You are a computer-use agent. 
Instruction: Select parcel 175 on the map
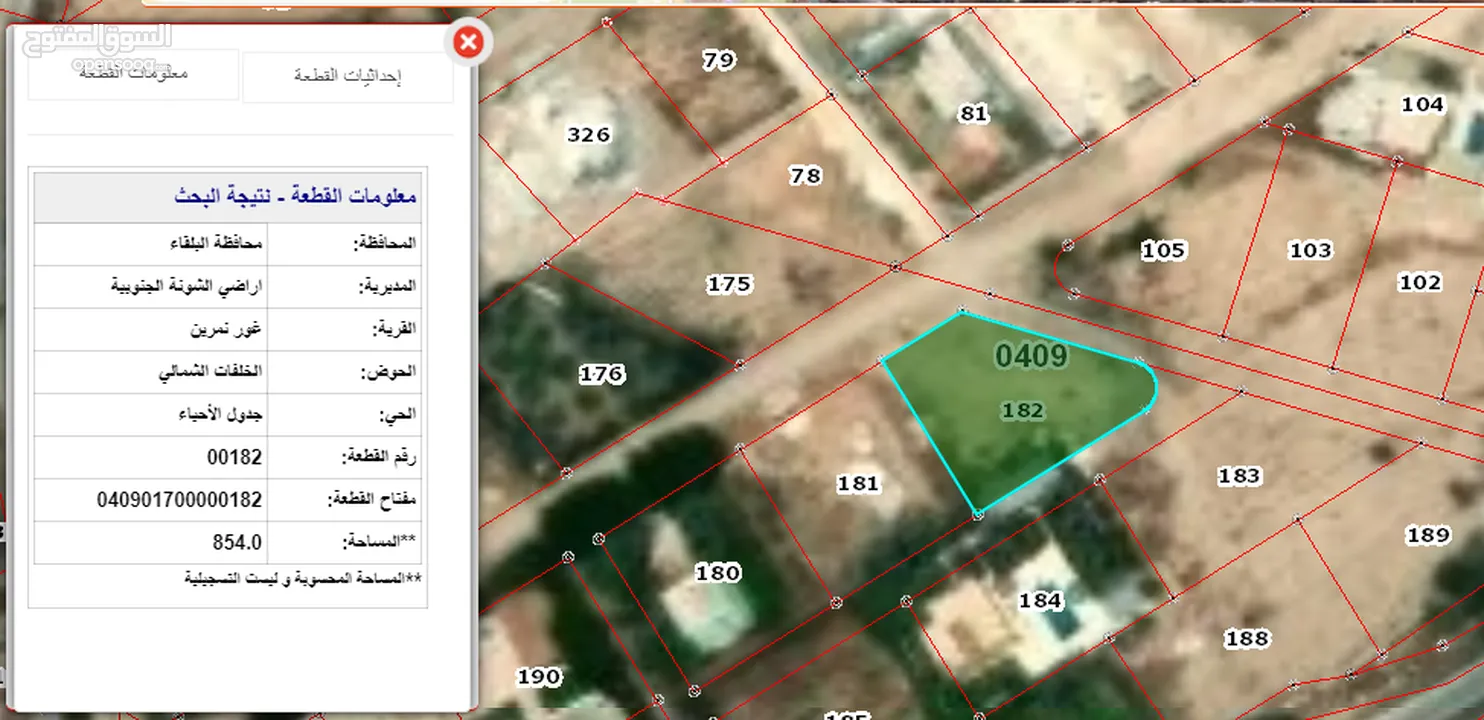(729, 284)
